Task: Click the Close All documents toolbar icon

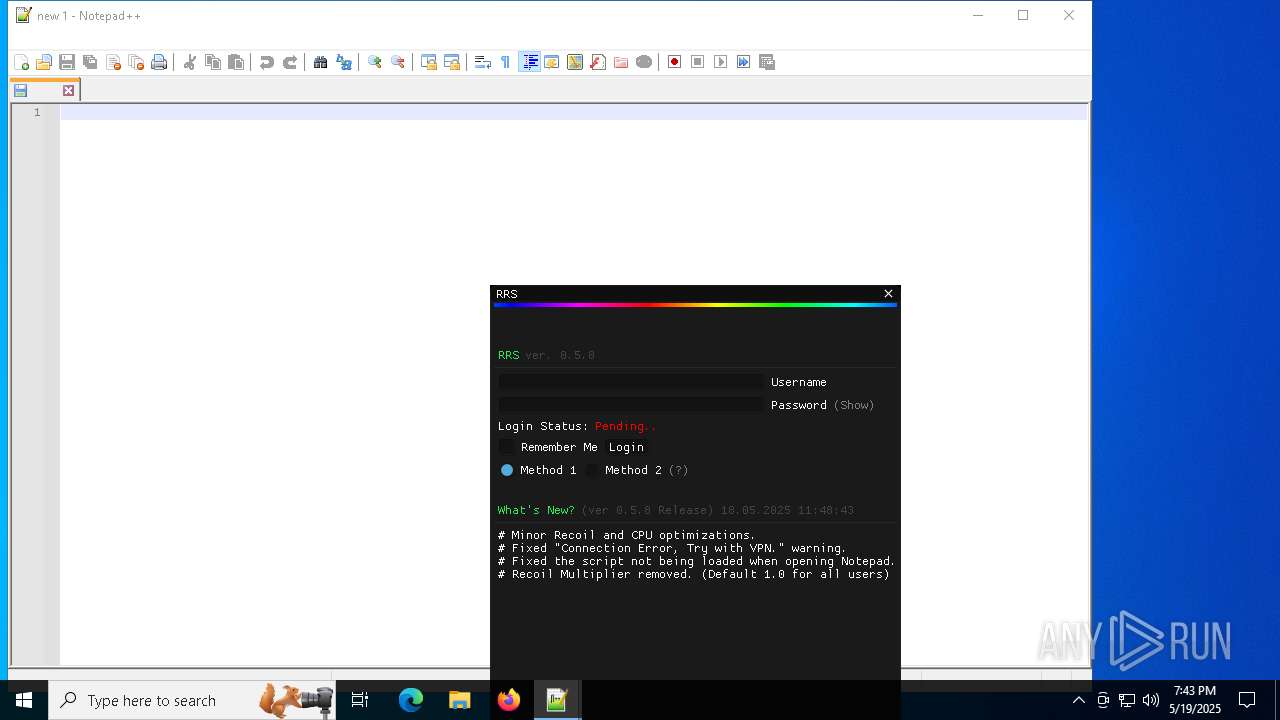Action: [x=136, y=62]
